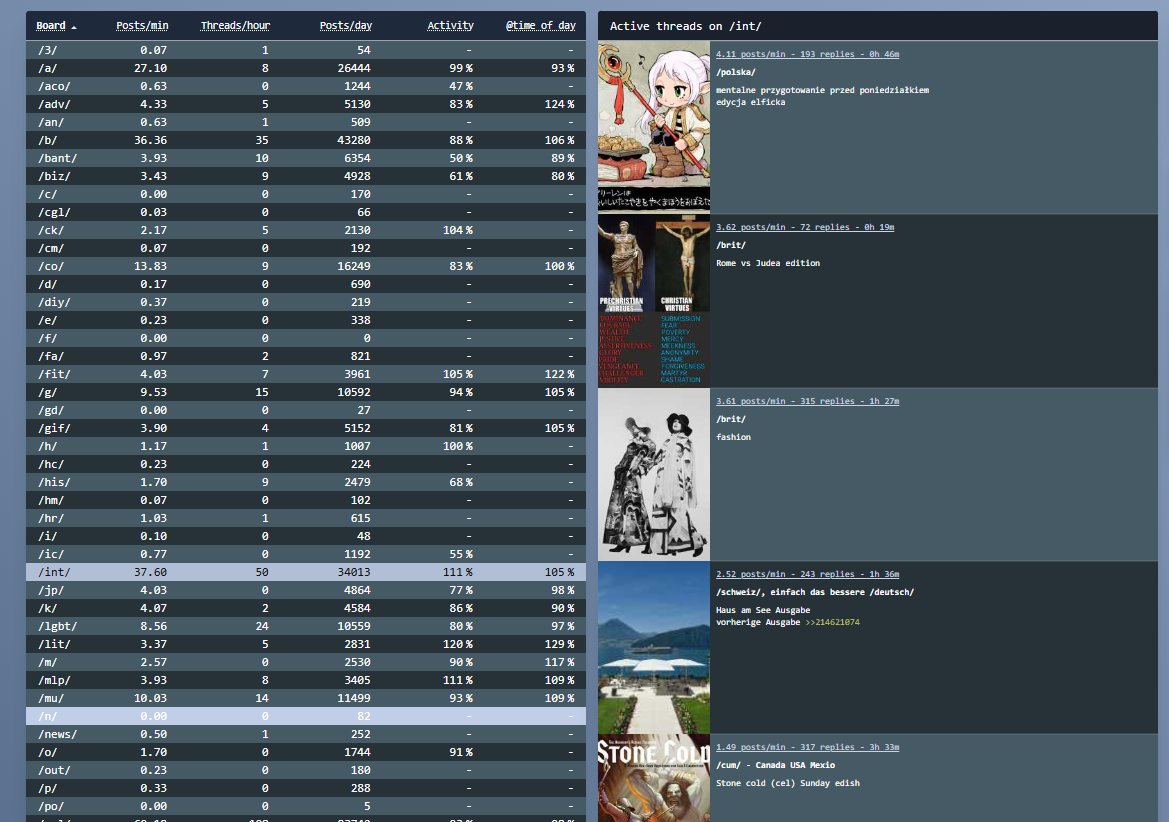The width and height of the screenshot is (1169, 822).
Task: Select the /3/ board row
Action: (x=306, y=50)
